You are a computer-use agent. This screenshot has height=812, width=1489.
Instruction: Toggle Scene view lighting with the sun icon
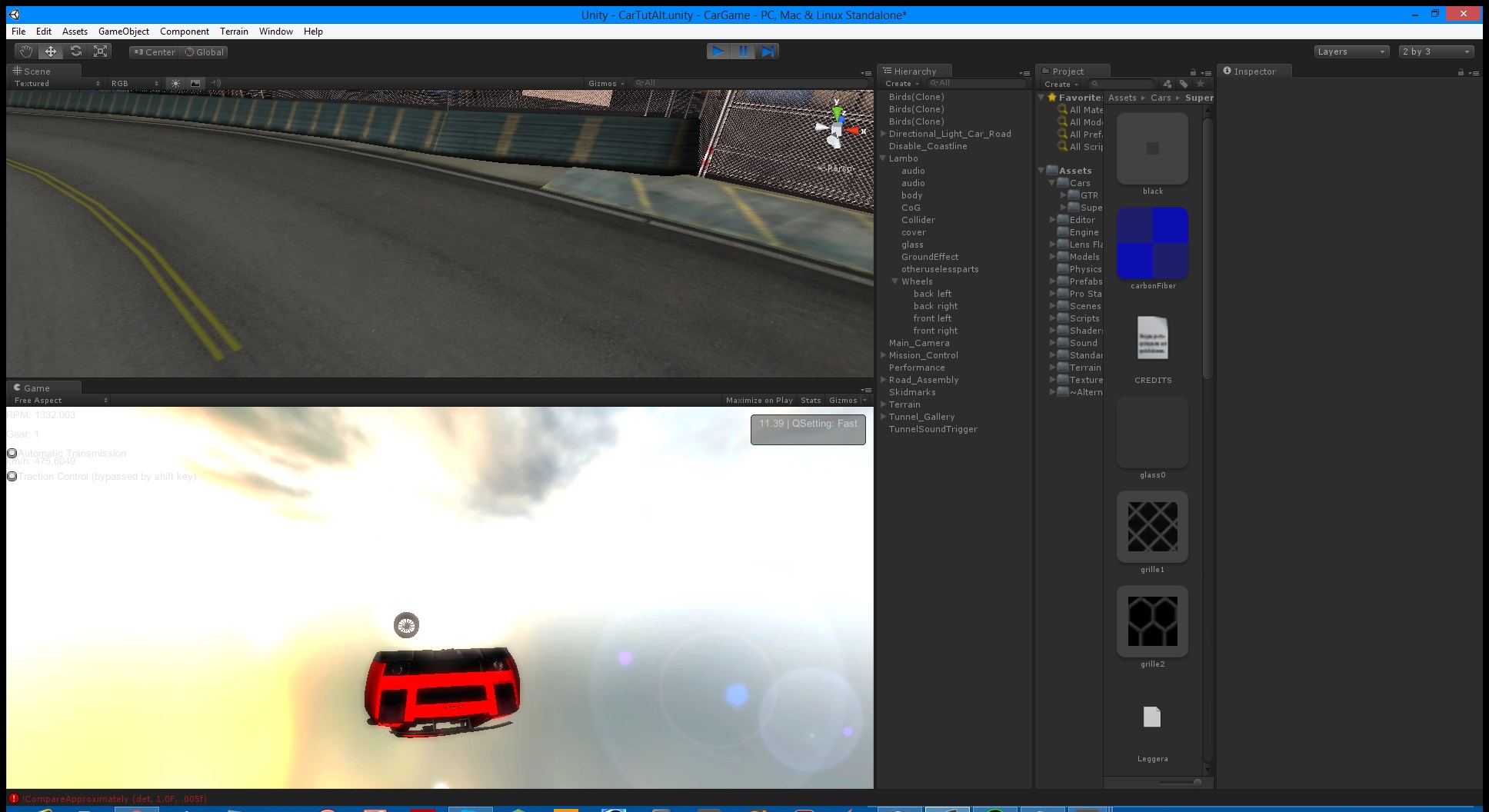pyautogui.click(x=175, y=83)
